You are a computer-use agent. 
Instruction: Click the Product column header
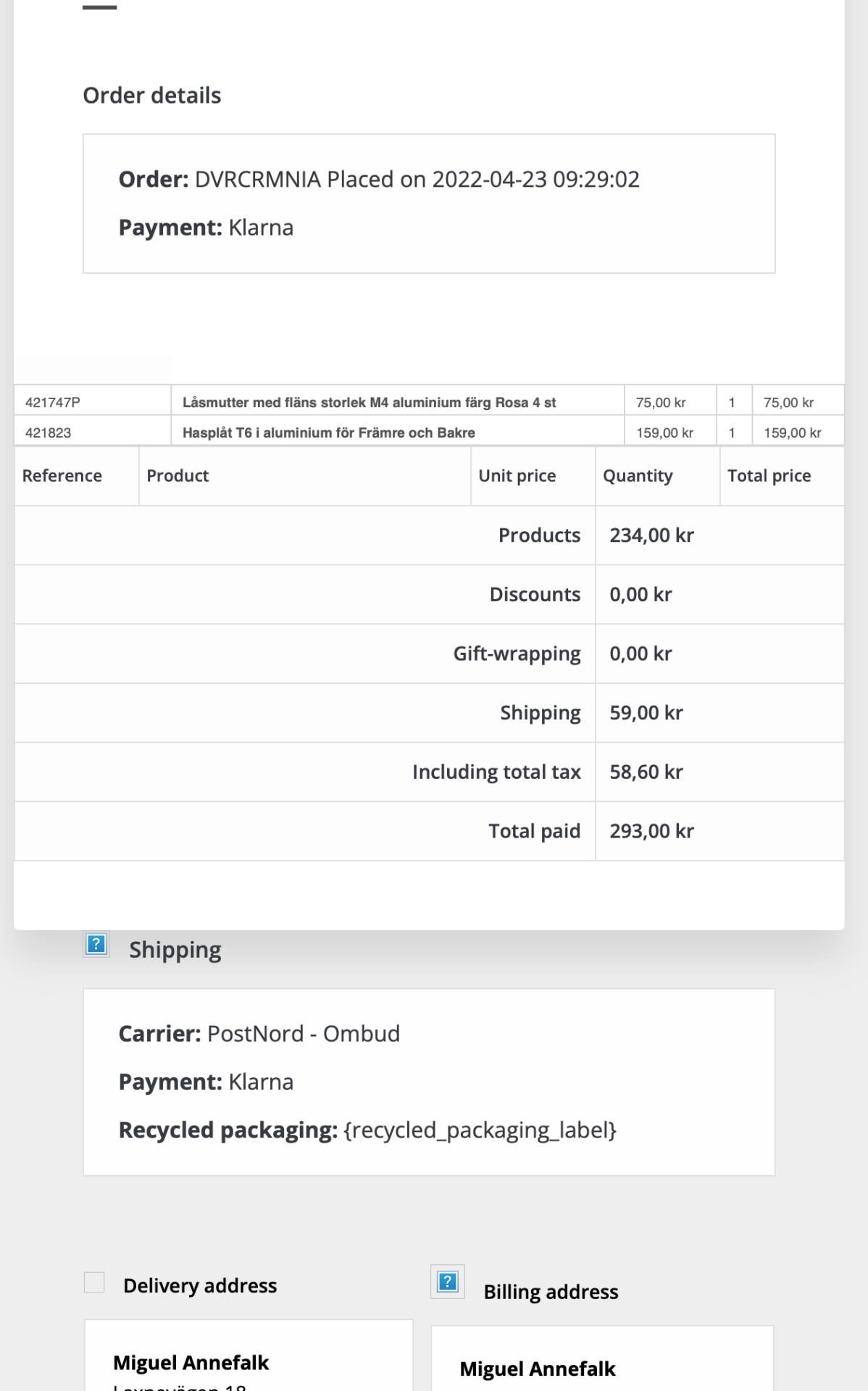[178, 476]
